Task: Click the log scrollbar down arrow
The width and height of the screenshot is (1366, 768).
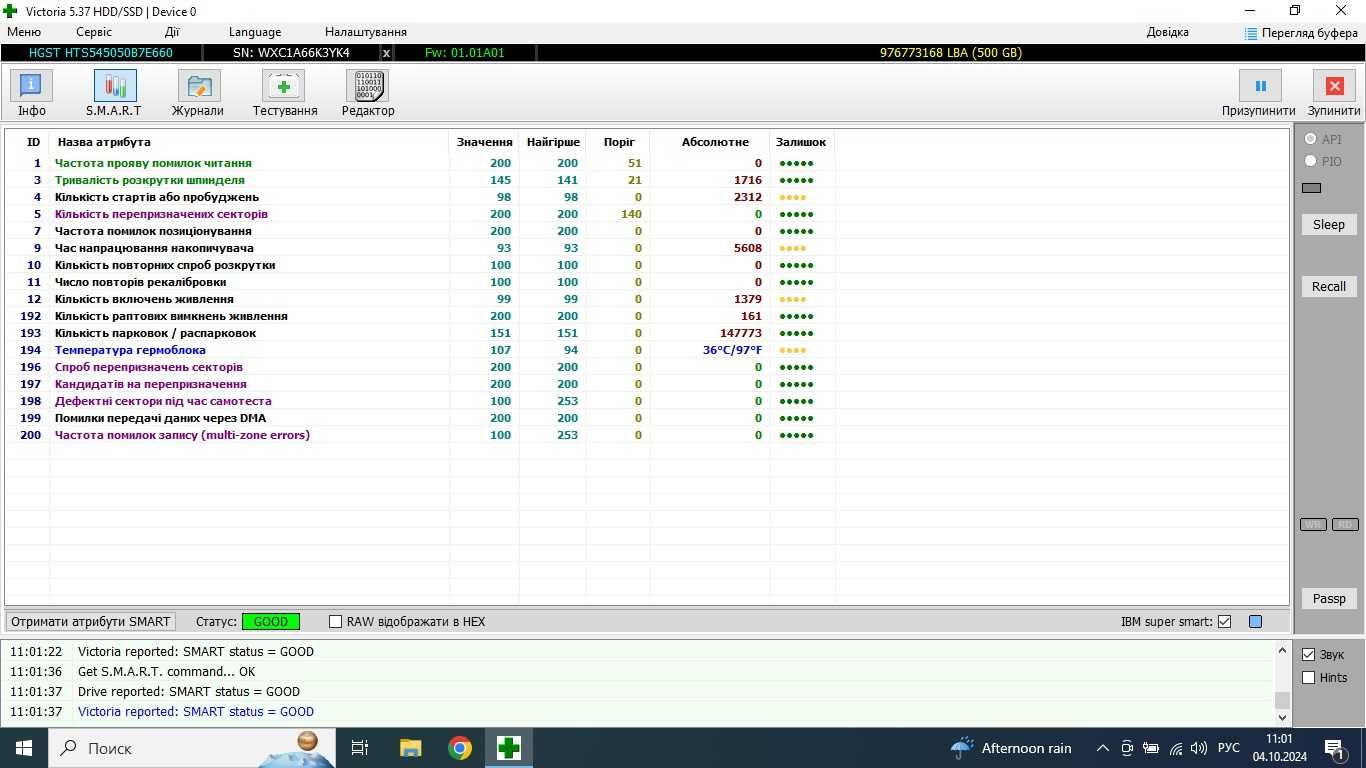Action: coord(1282,717)
